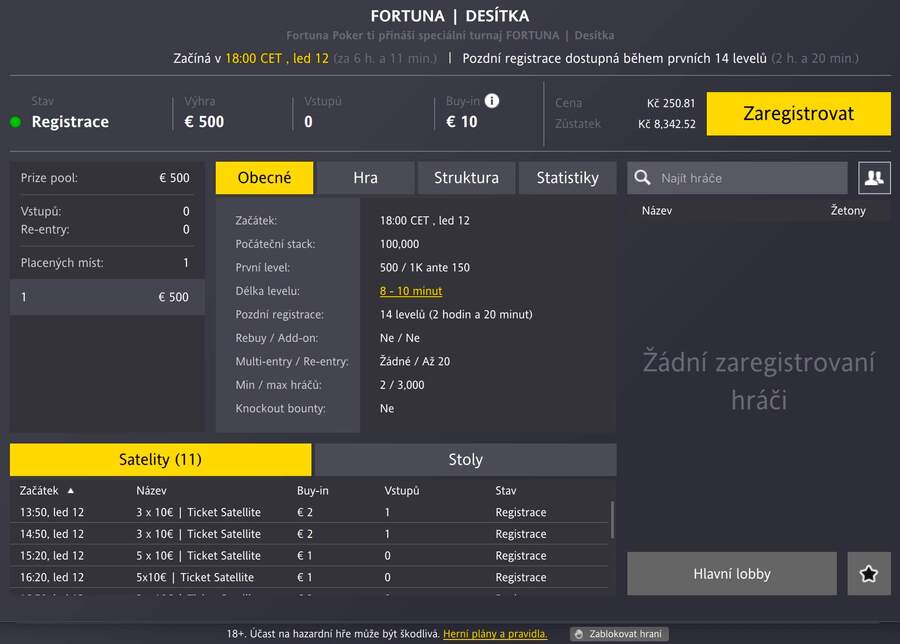900x644 pixels.
Task: Focus the Najít hráče search field
Action: 738,178
